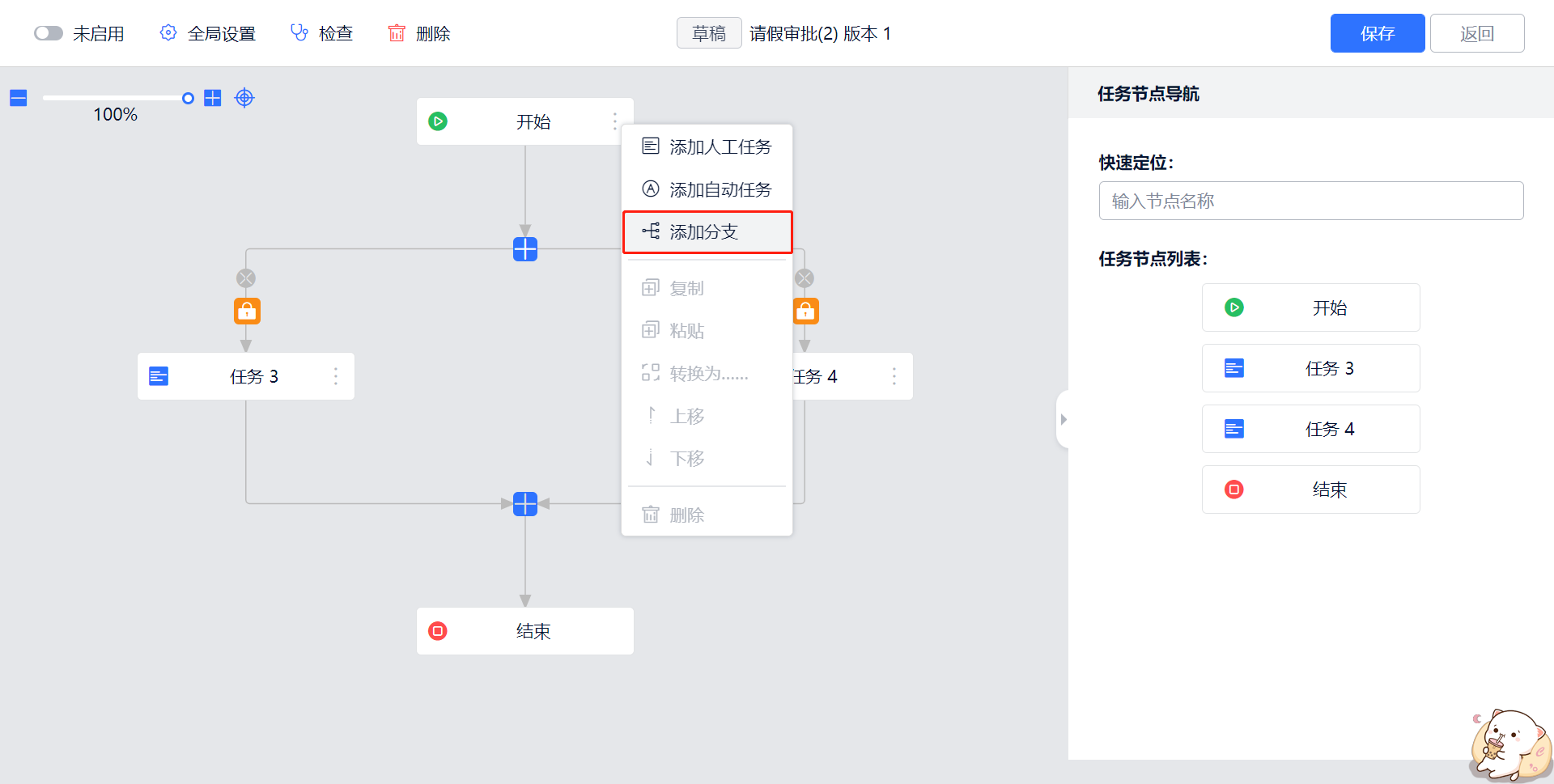The height and width of the screenshot is (784, 1554).
Task: Open the 任务 3 node options menu
Action: [336, 376]
